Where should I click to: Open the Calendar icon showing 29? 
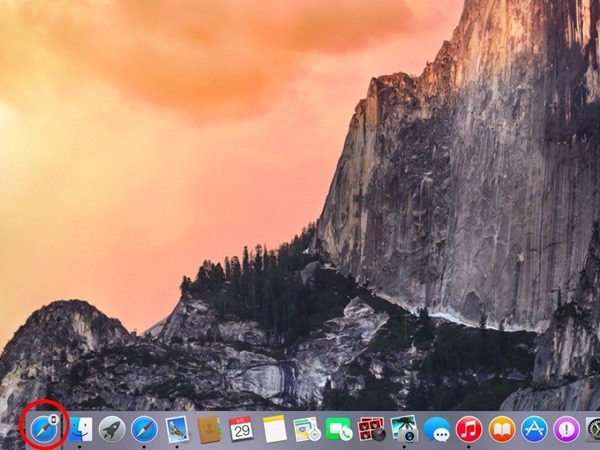(241, 429)
